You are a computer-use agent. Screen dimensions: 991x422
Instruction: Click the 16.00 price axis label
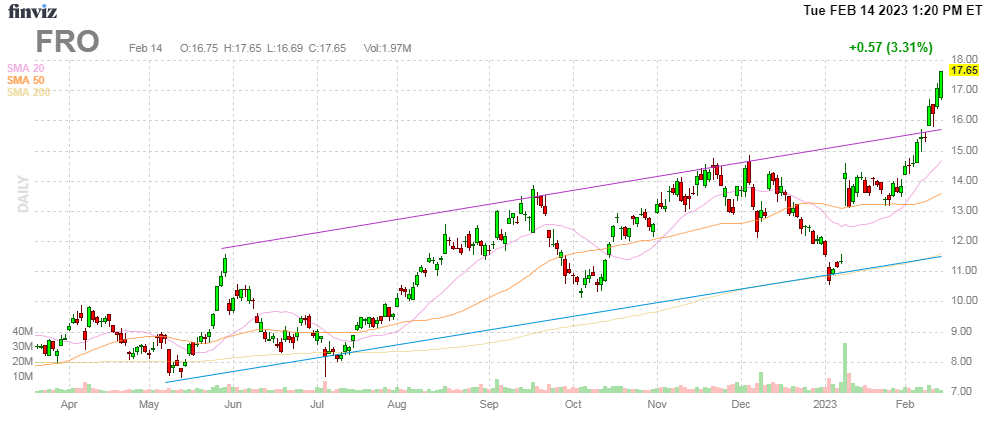click(964, 121)
